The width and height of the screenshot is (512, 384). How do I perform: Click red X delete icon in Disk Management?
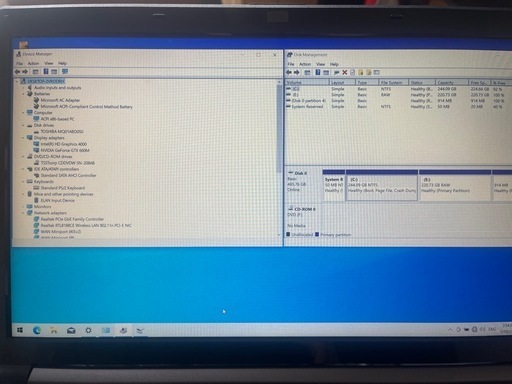(x=345, y=72)
